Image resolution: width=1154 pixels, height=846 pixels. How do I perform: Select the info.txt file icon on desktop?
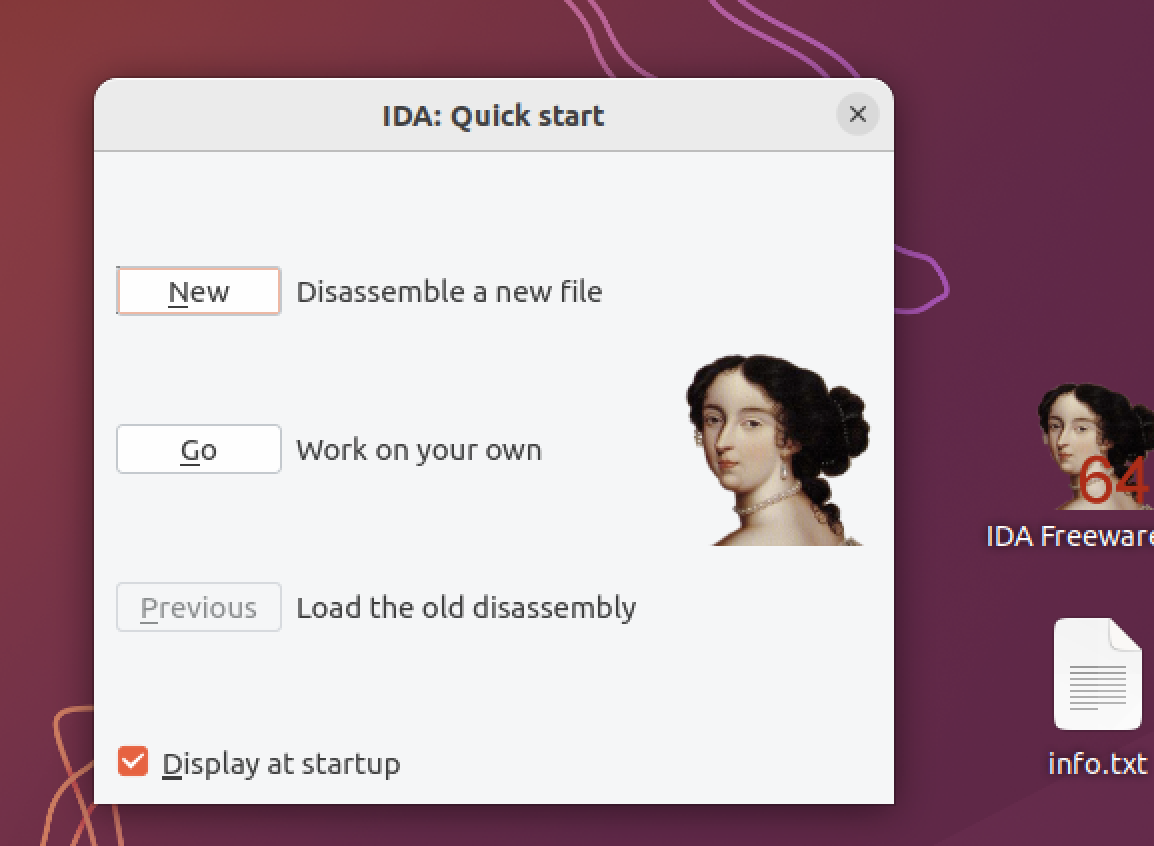click(1097, 674)
